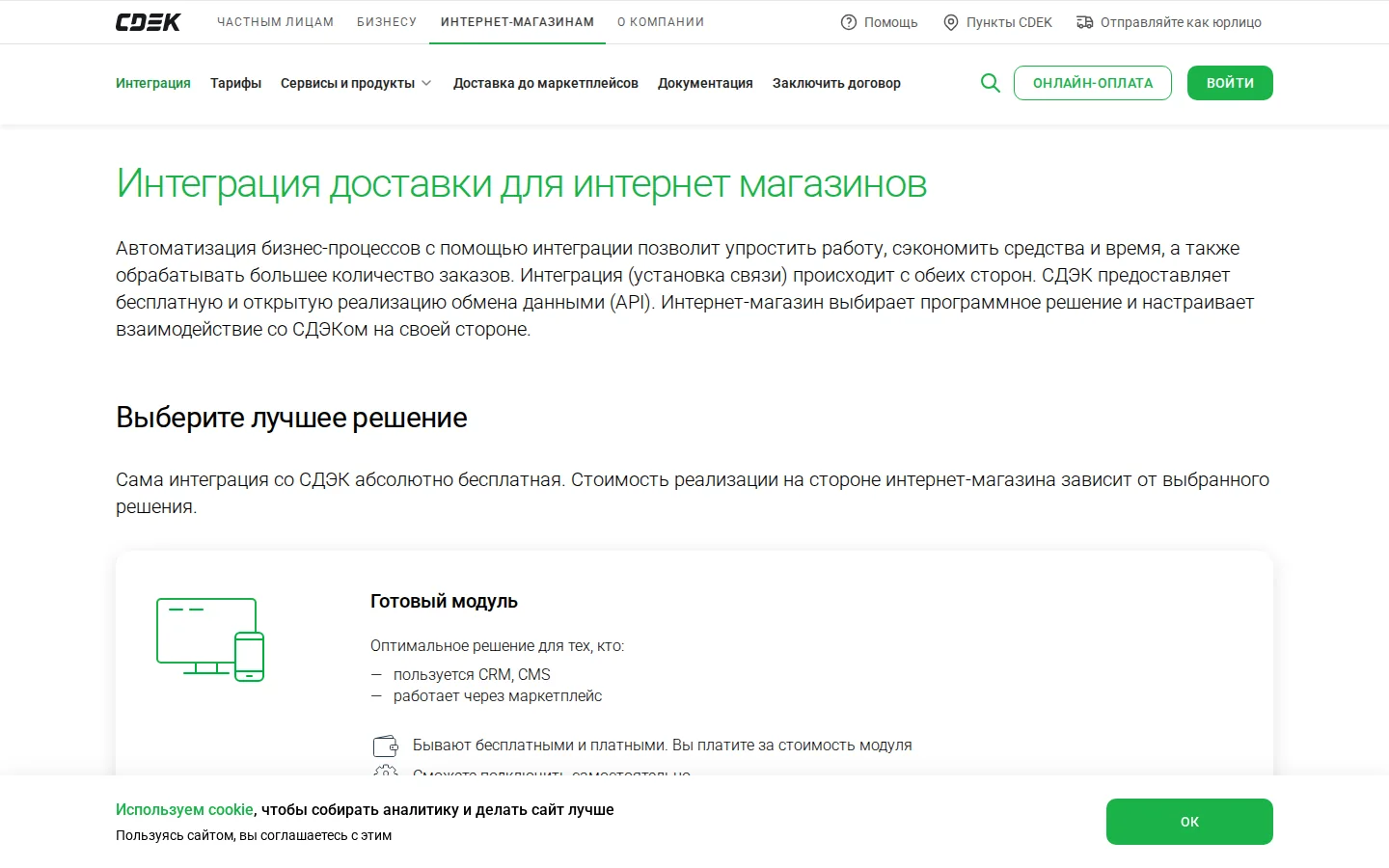Open the Тарифы menu item
Viewport: 1389px width, 868px height.
tap(236, 83)
